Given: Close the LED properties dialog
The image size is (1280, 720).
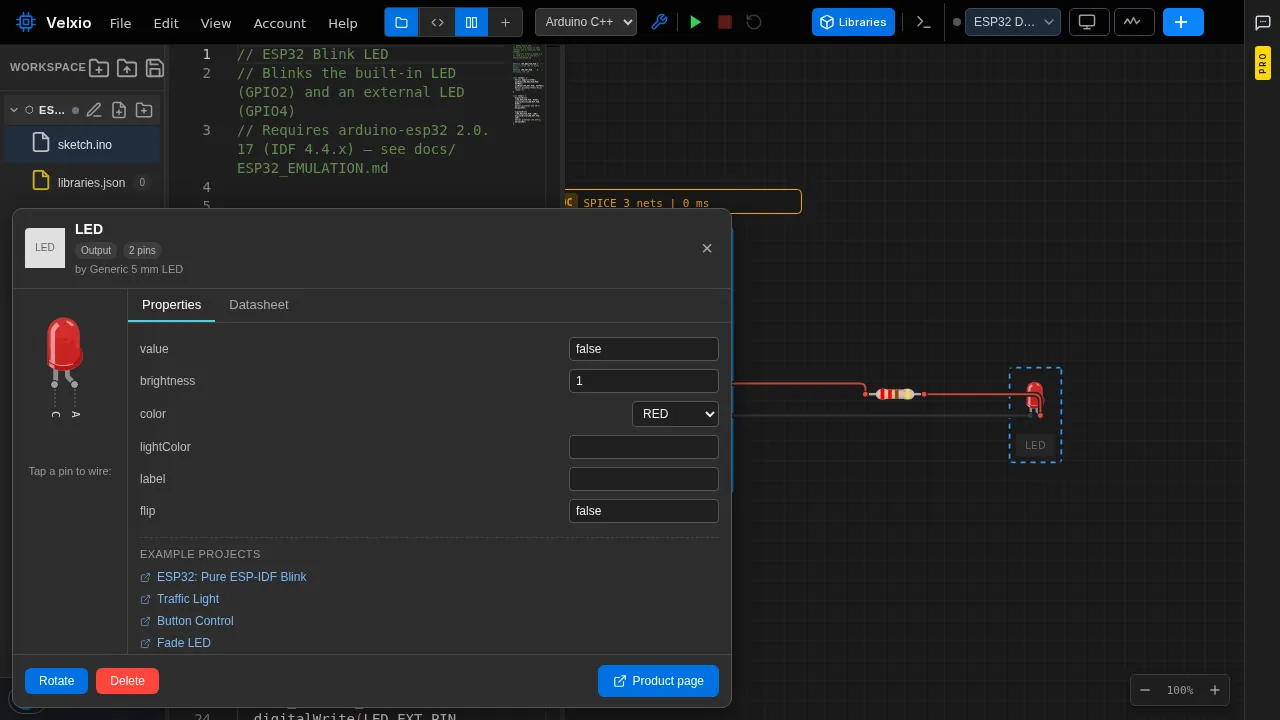Looking at the screenshot, I should tap(707, 248).
